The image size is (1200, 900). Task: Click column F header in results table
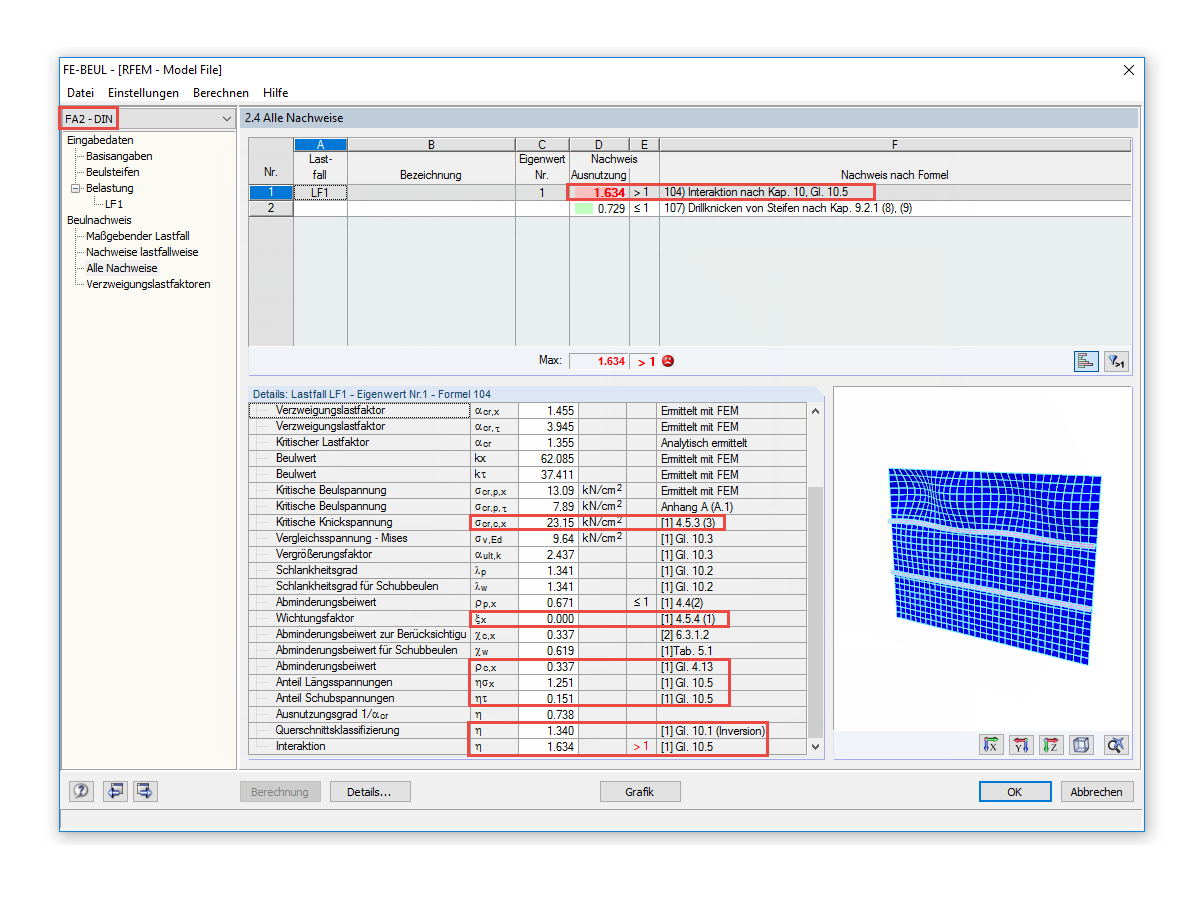point(895,145)
